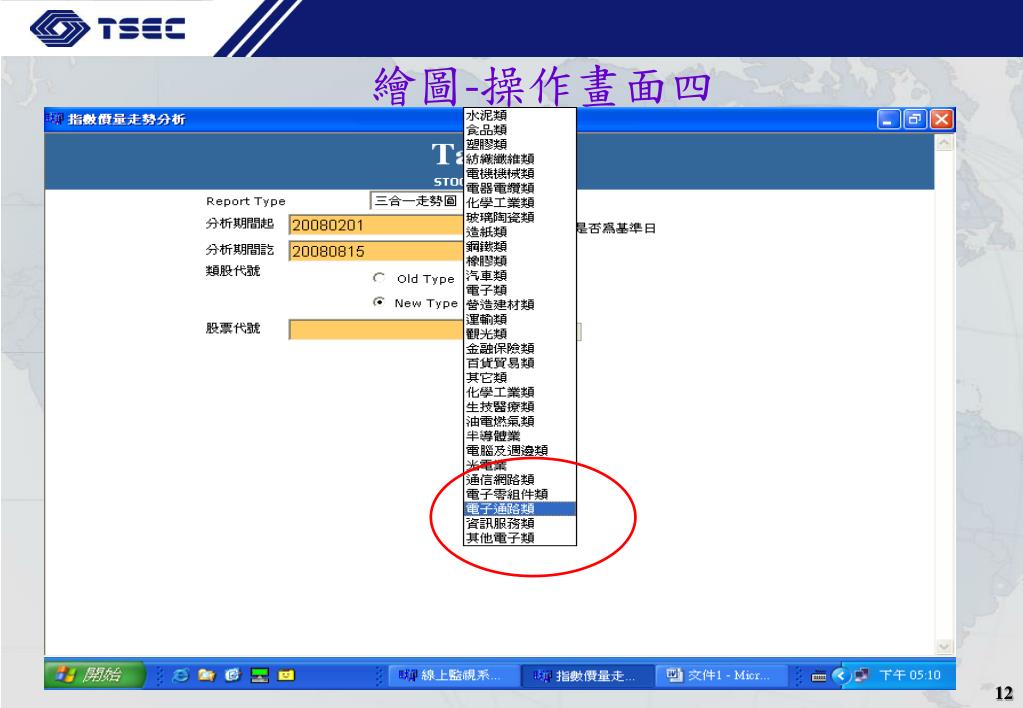
Task: Pick 造紙類 in the dropdown list
Action: 519,232
